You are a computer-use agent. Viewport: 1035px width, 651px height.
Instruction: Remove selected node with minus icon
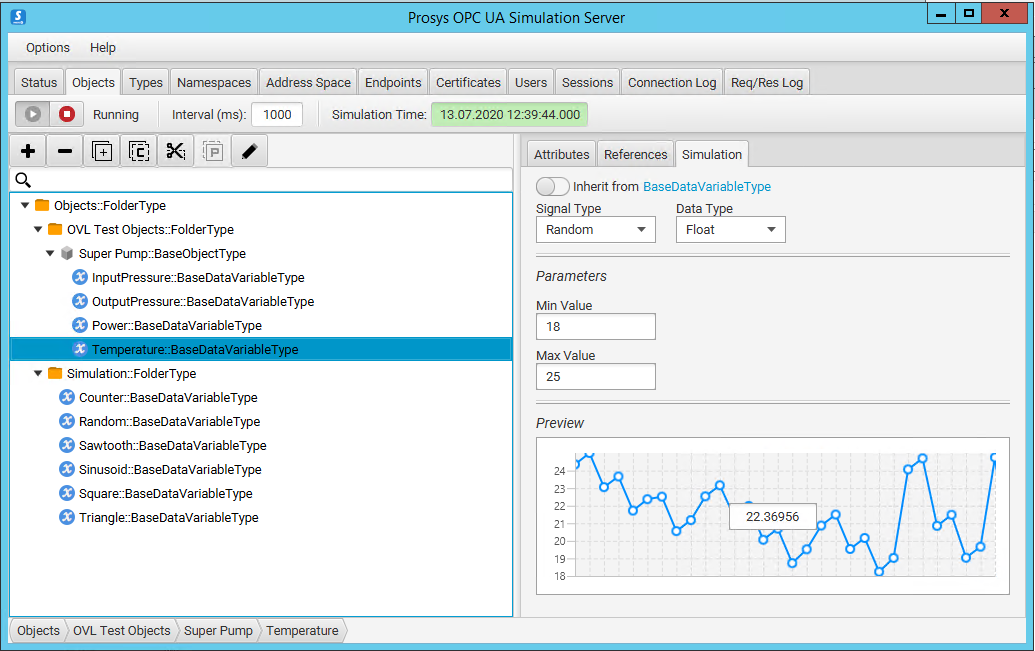(x=65, y=151)
